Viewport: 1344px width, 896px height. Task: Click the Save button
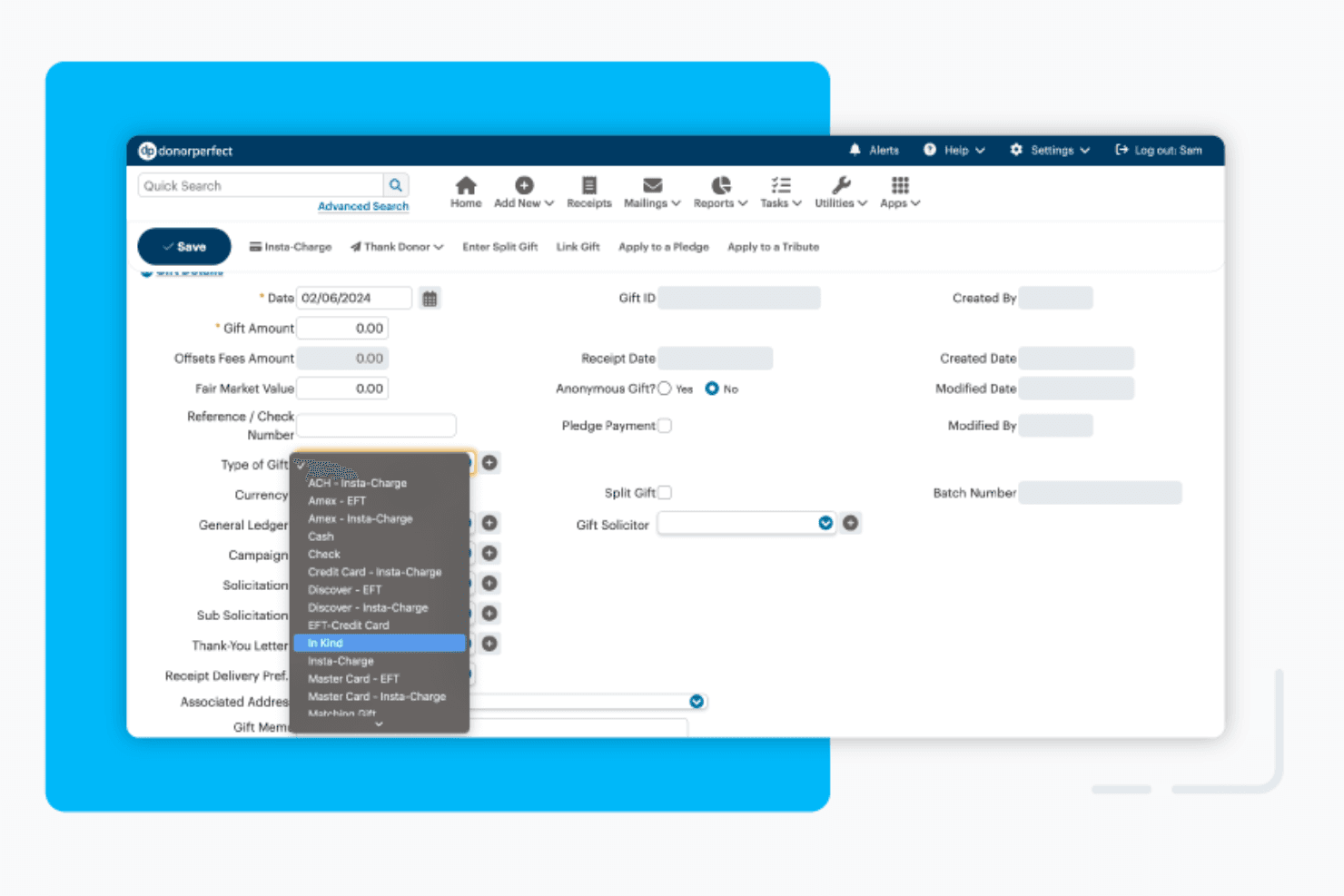184,247
